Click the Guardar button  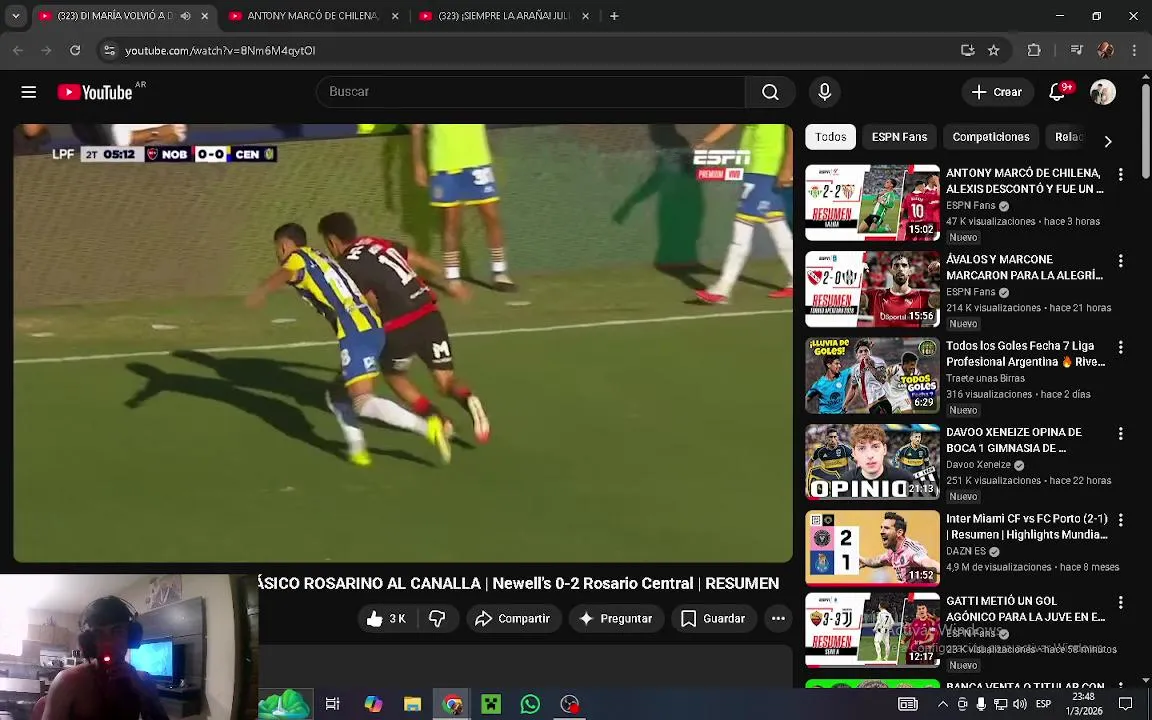713,619
